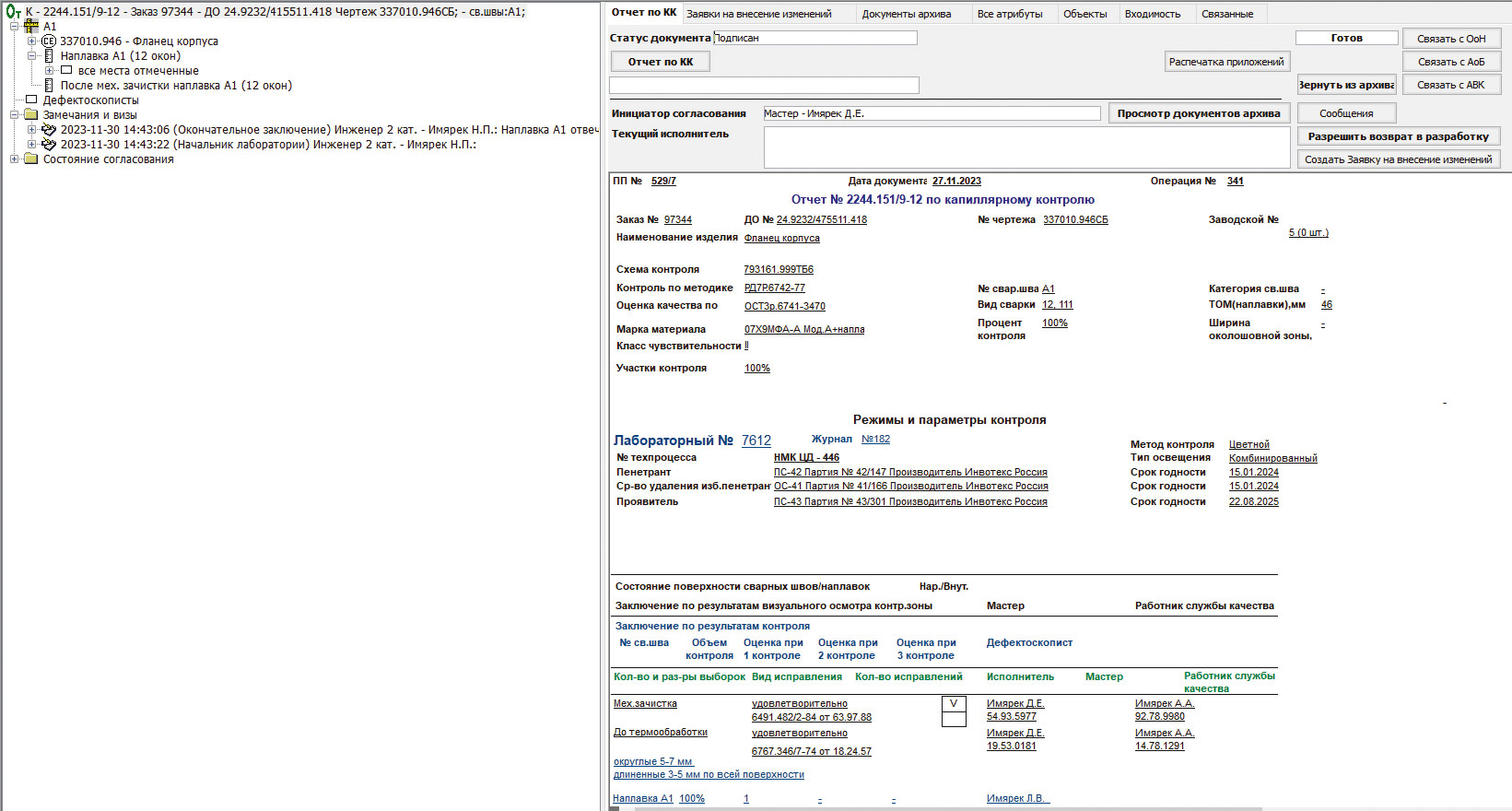Check the box beside все места отмеченные

click(66, 71)
